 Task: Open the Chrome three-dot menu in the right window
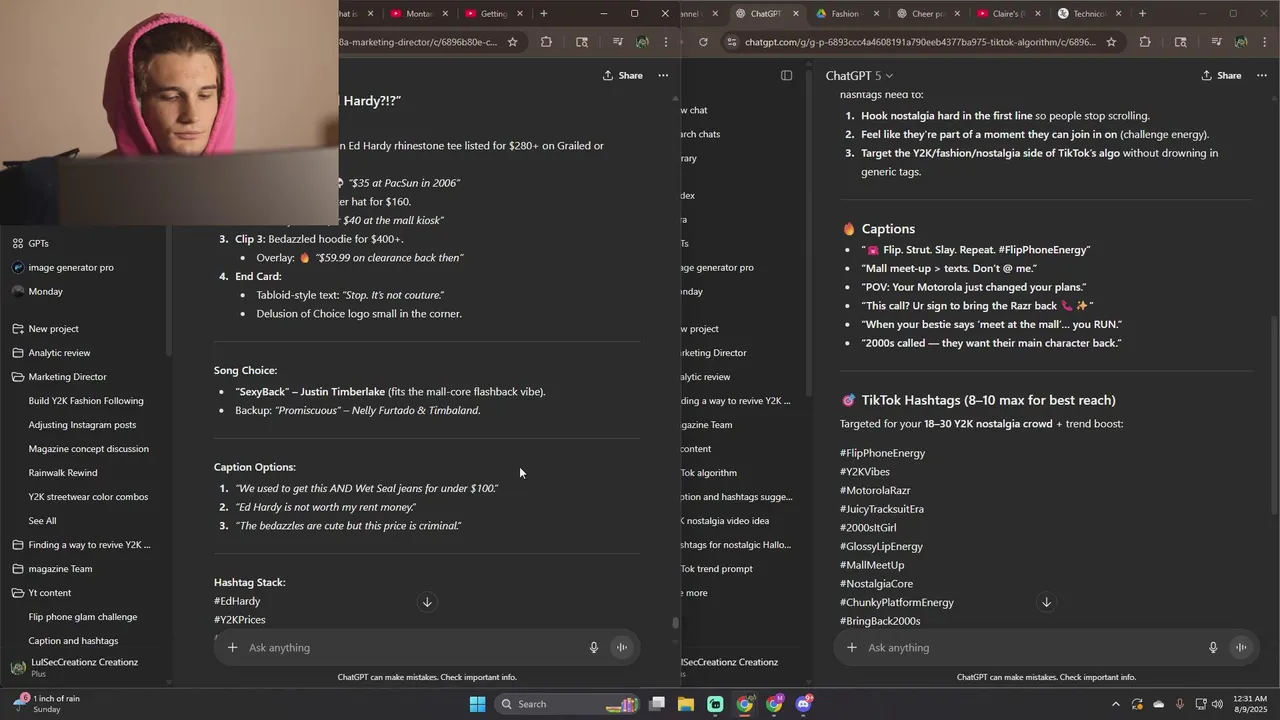click(x=1265, y=42)
